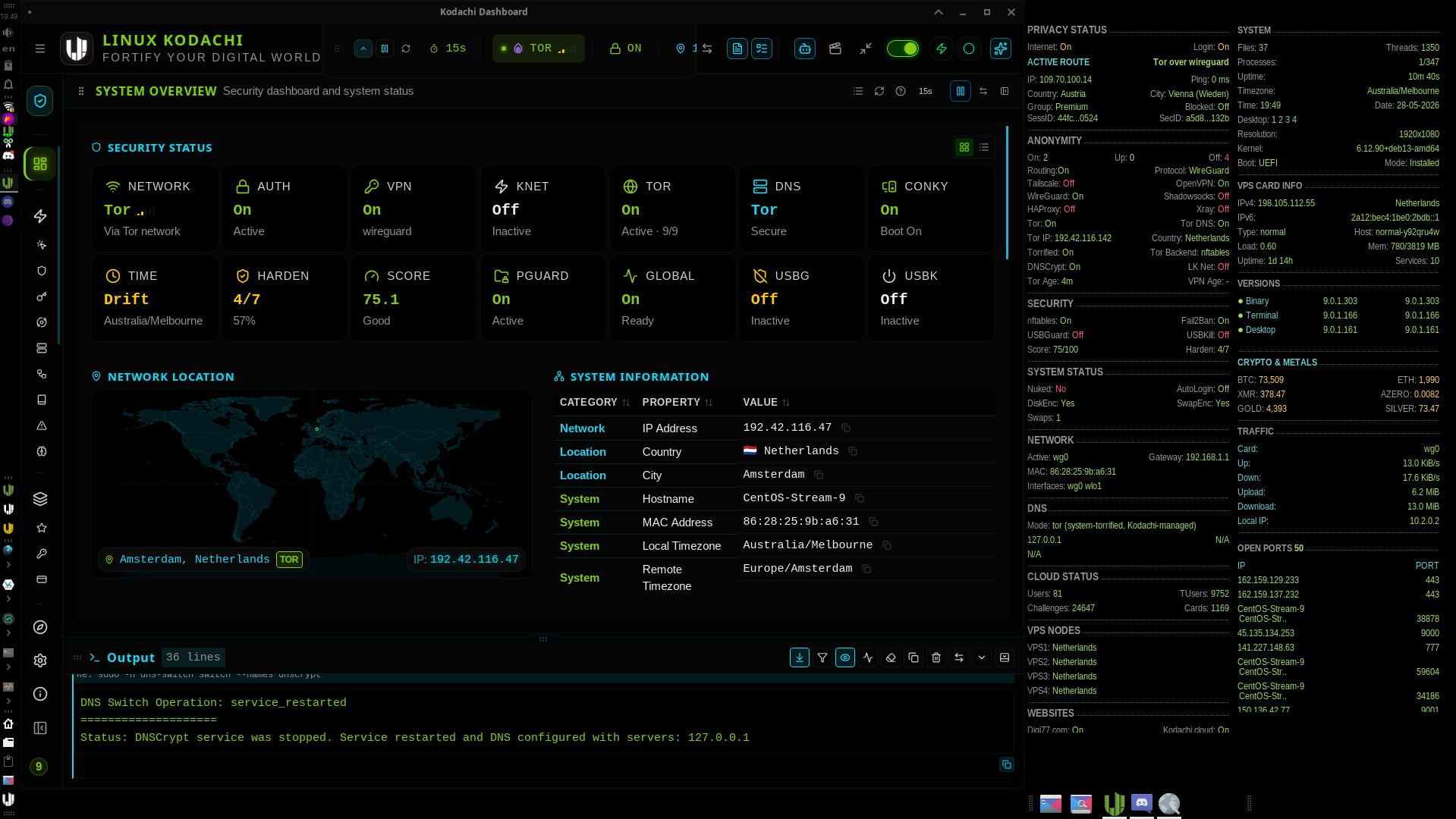Copy the DNS Switch Operation output block
This screenshot has height=819, width=1456.
pyautogui.click(x=1007, y=764)
